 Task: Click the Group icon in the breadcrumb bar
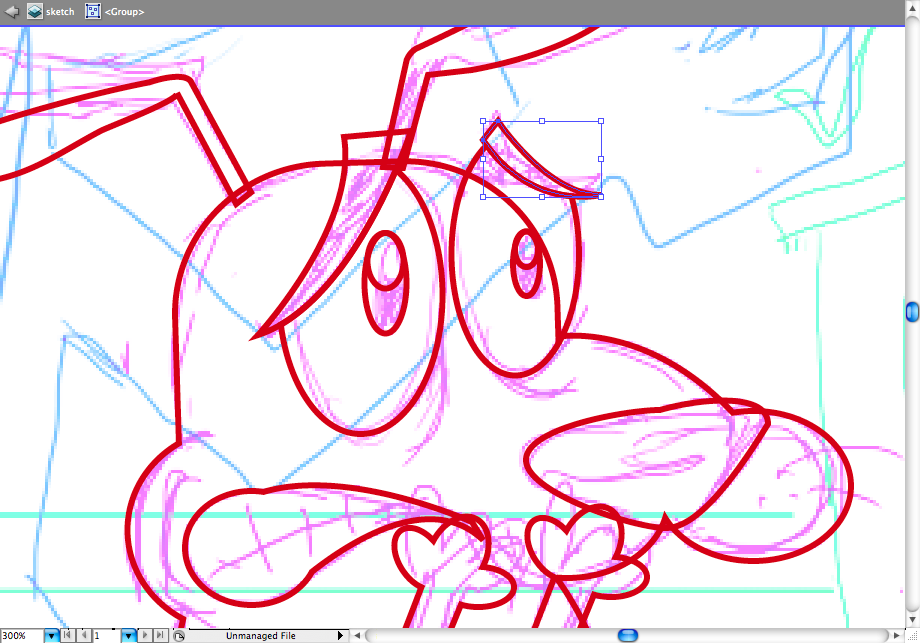point(93,12)
